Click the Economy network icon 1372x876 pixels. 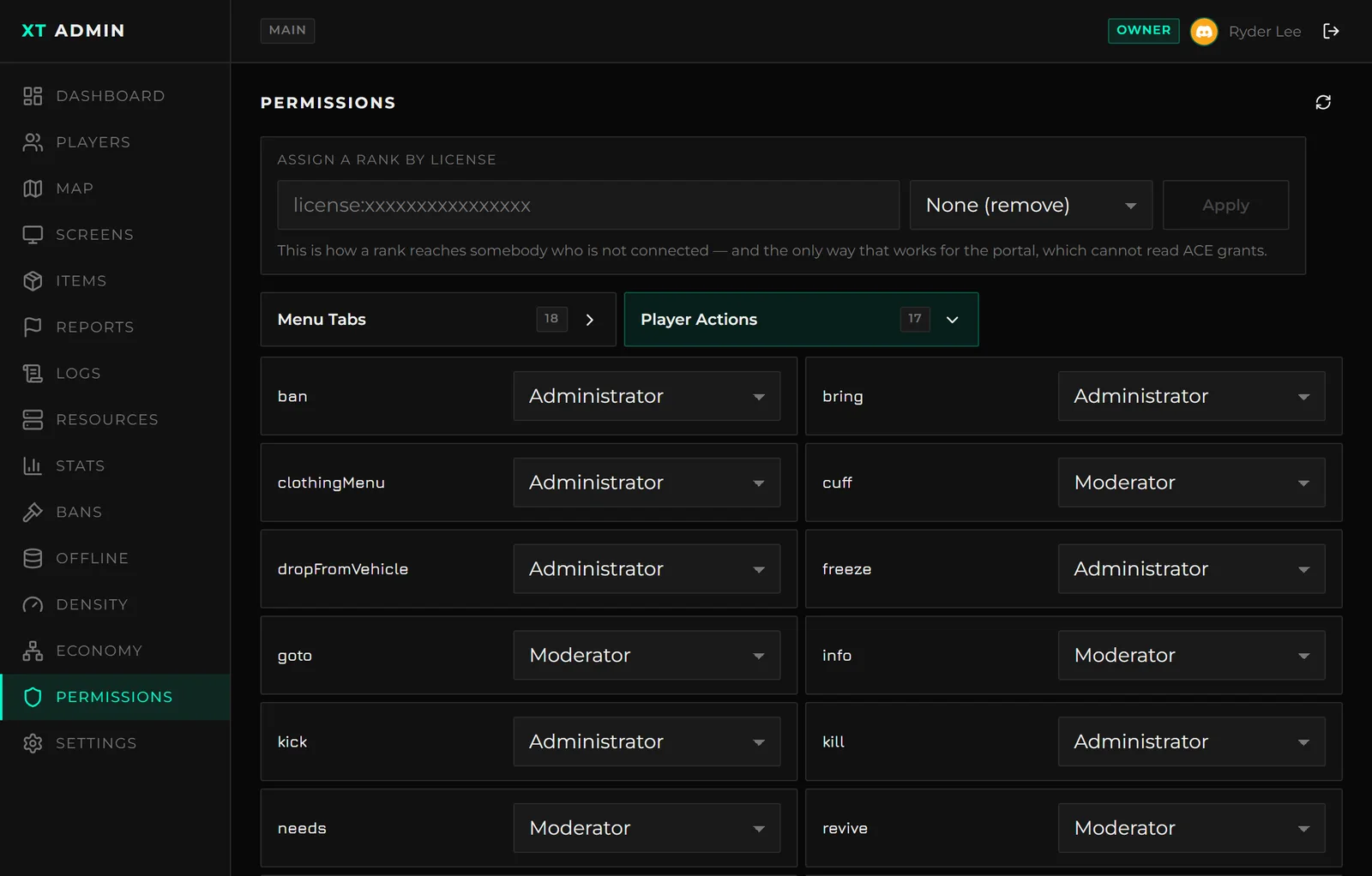click(x=33, y=651)
